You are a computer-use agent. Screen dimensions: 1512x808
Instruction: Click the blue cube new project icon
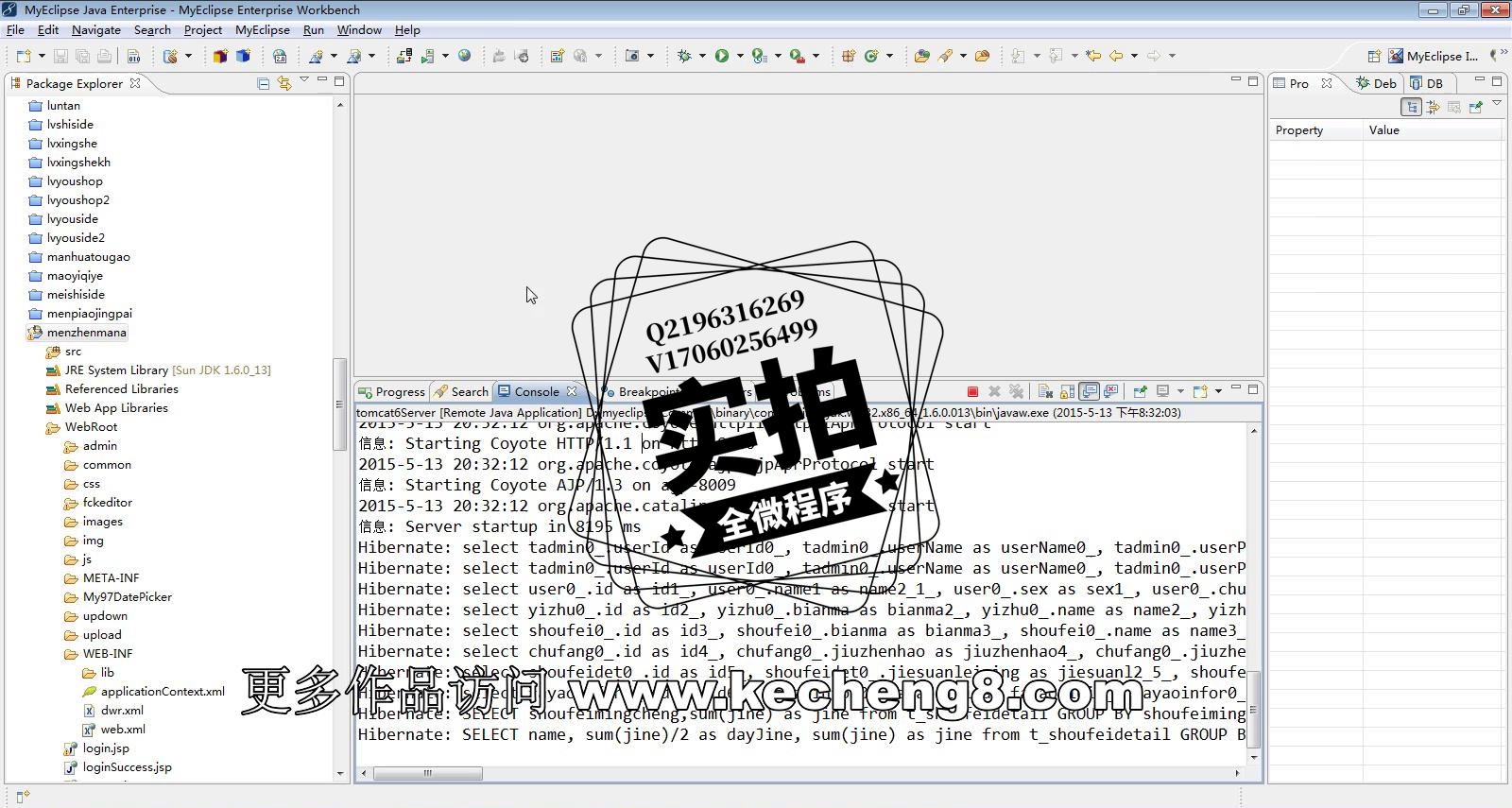pyautogui.click(x=243, y=56)
